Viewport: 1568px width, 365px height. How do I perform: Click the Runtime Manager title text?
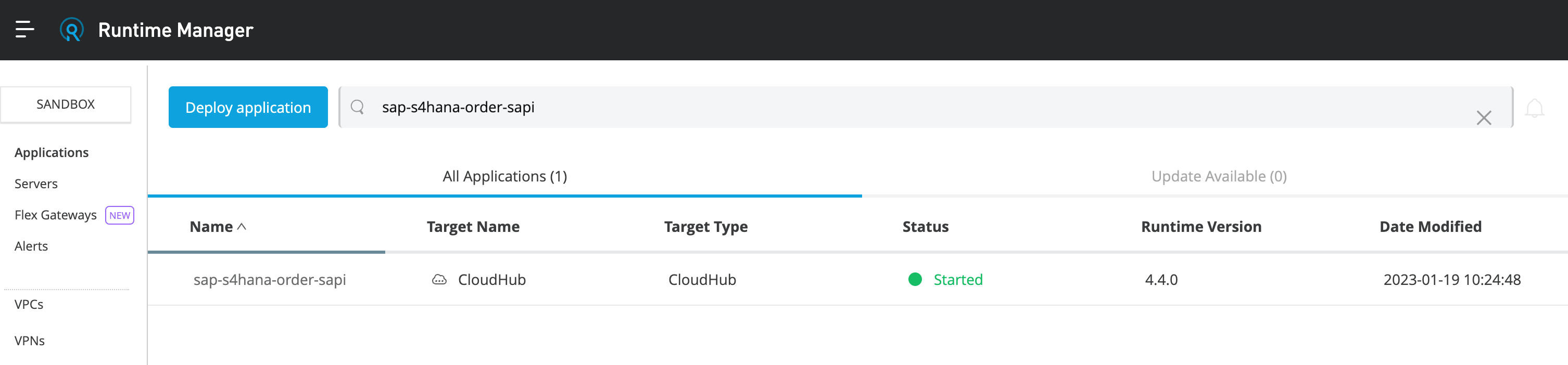pyautogui.click(x=175, y=30)
